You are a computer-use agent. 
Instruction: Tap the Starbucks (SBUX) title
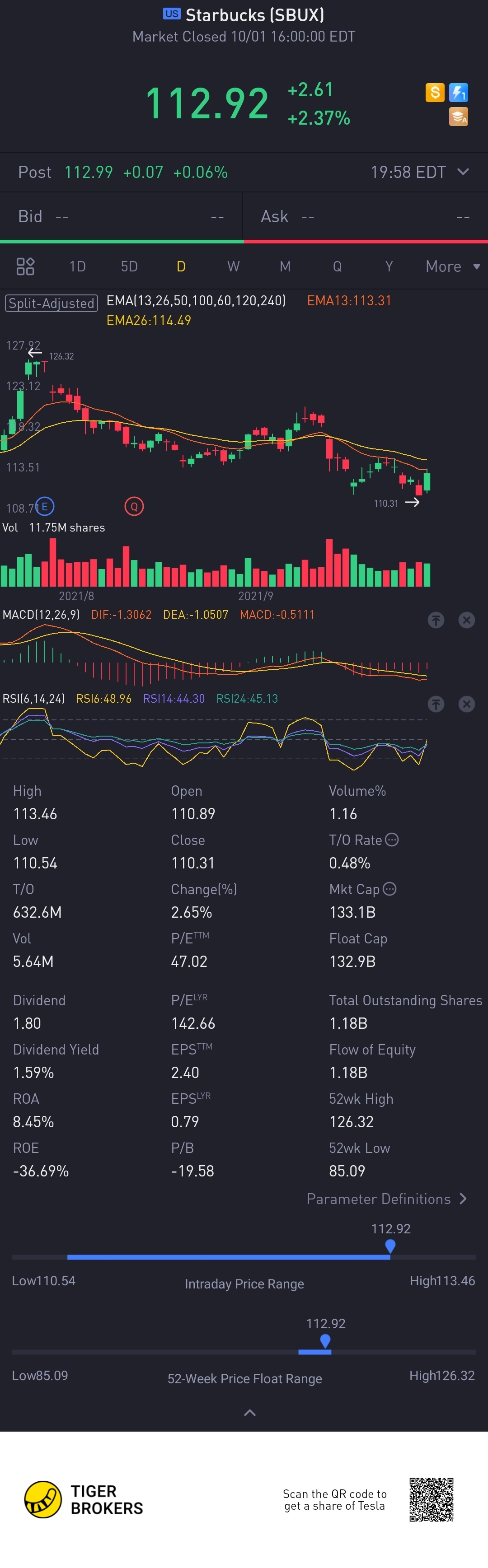click(x=255, y=14)
